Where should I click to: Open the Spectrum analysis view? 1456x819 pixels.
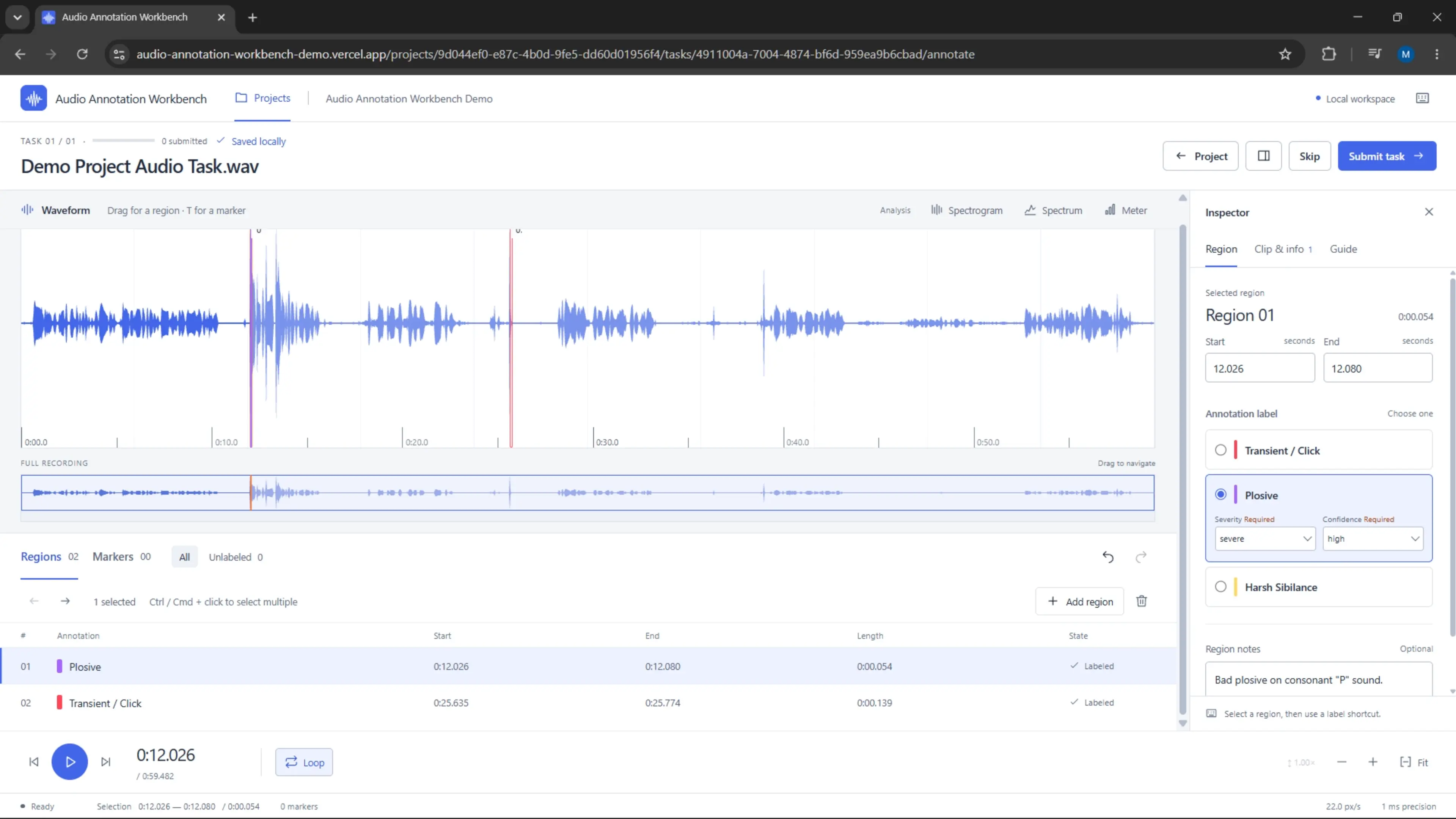coord(1054,210)
